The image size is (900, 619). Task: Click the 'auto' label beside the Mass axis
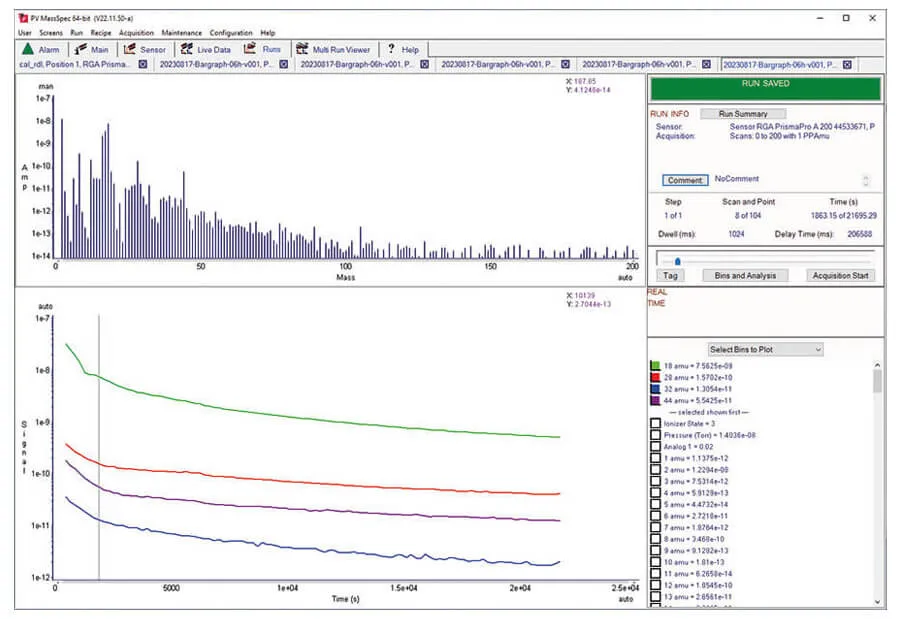pos(625,277)
